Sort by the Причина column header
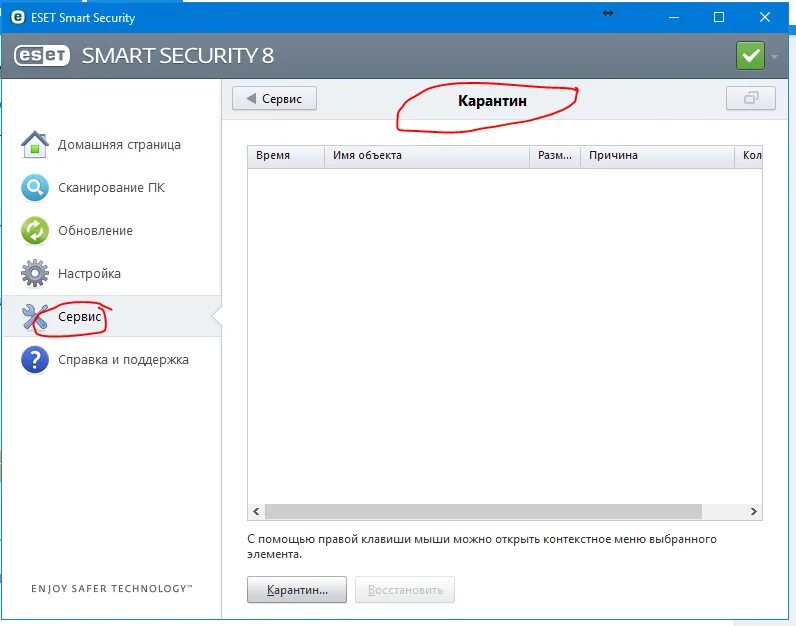 click(x=657, y=156)
